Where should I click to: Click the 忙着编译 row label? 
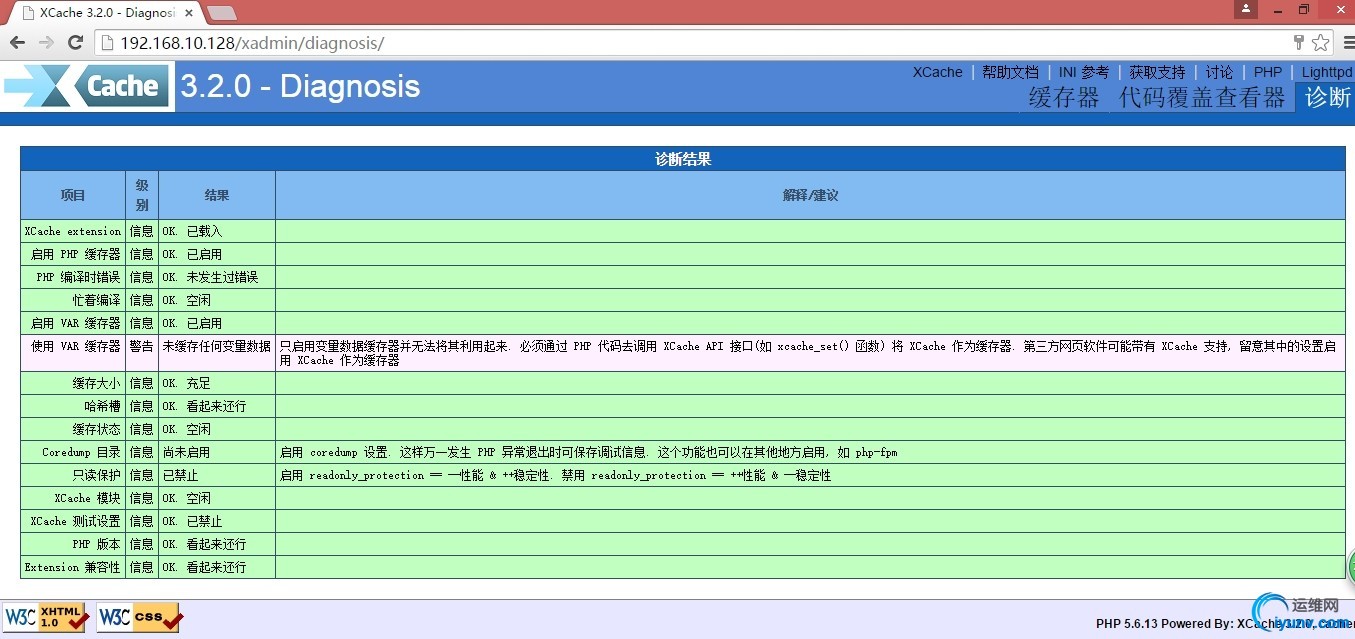pos(73,300)
